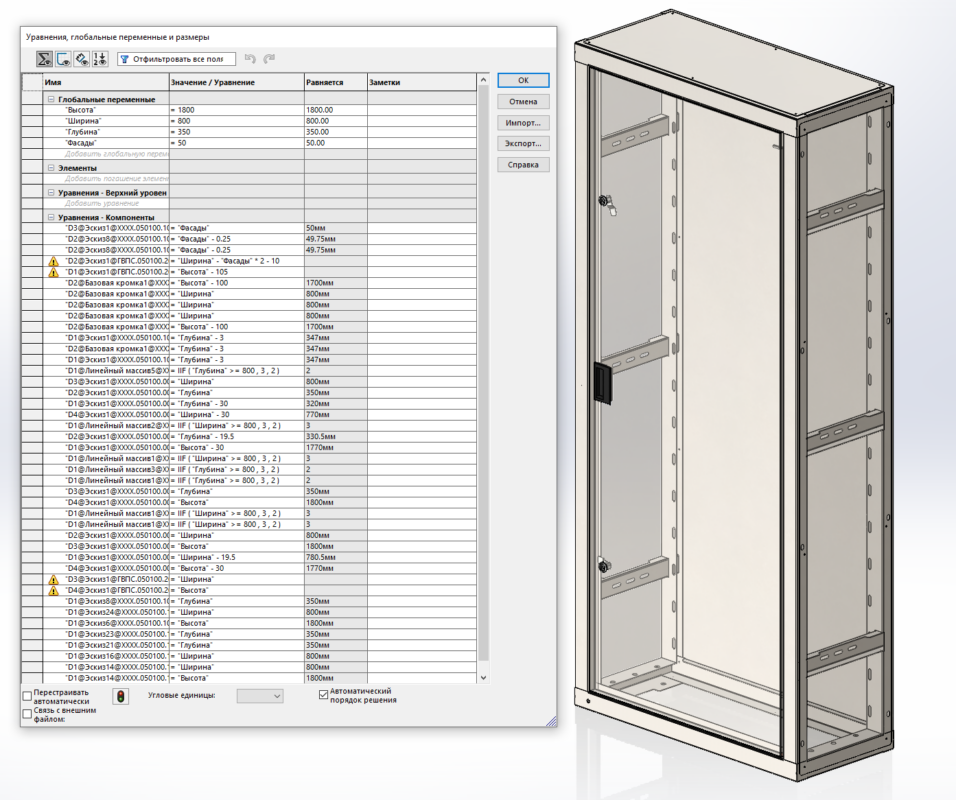The image size is (956, 800).
Task: Click the '= 50' value cell
Action: (x=237, y=143)
